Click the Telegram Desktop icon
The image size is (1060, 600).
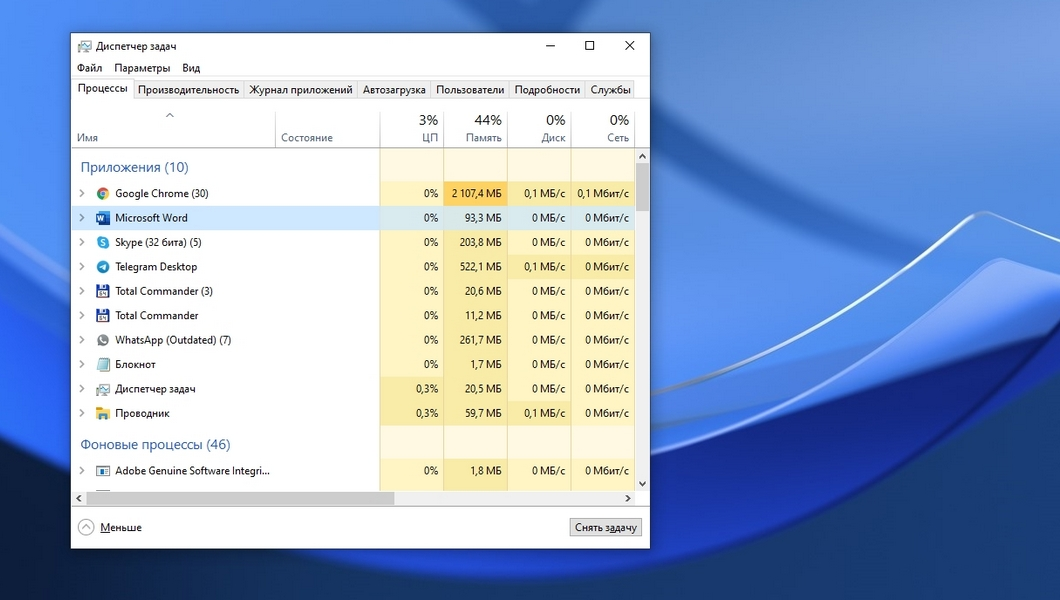tap(103, 267)
